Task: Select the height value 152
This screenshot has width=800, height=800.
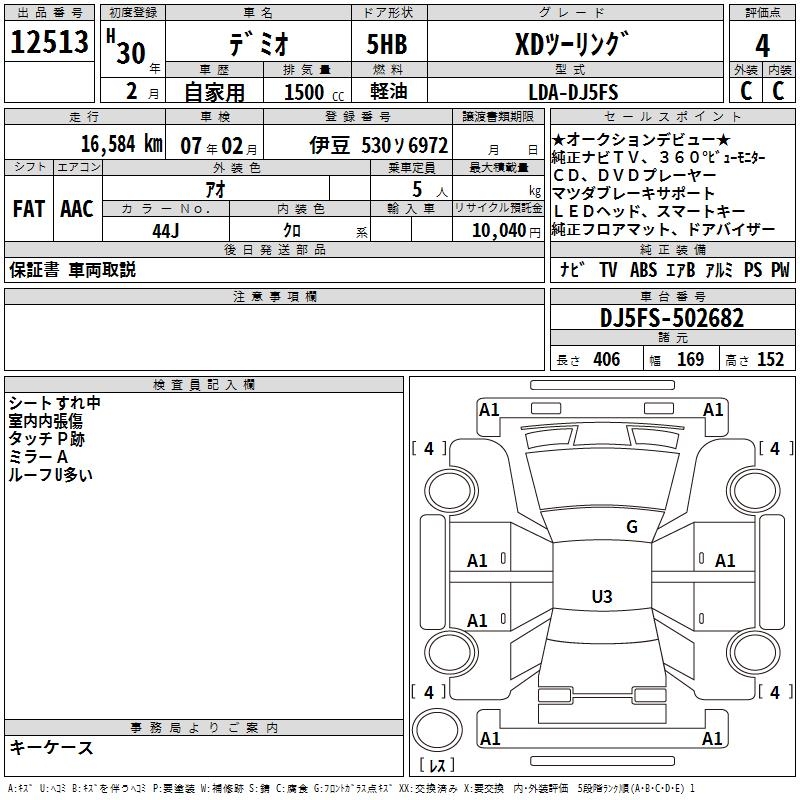Action: (770, 359)
